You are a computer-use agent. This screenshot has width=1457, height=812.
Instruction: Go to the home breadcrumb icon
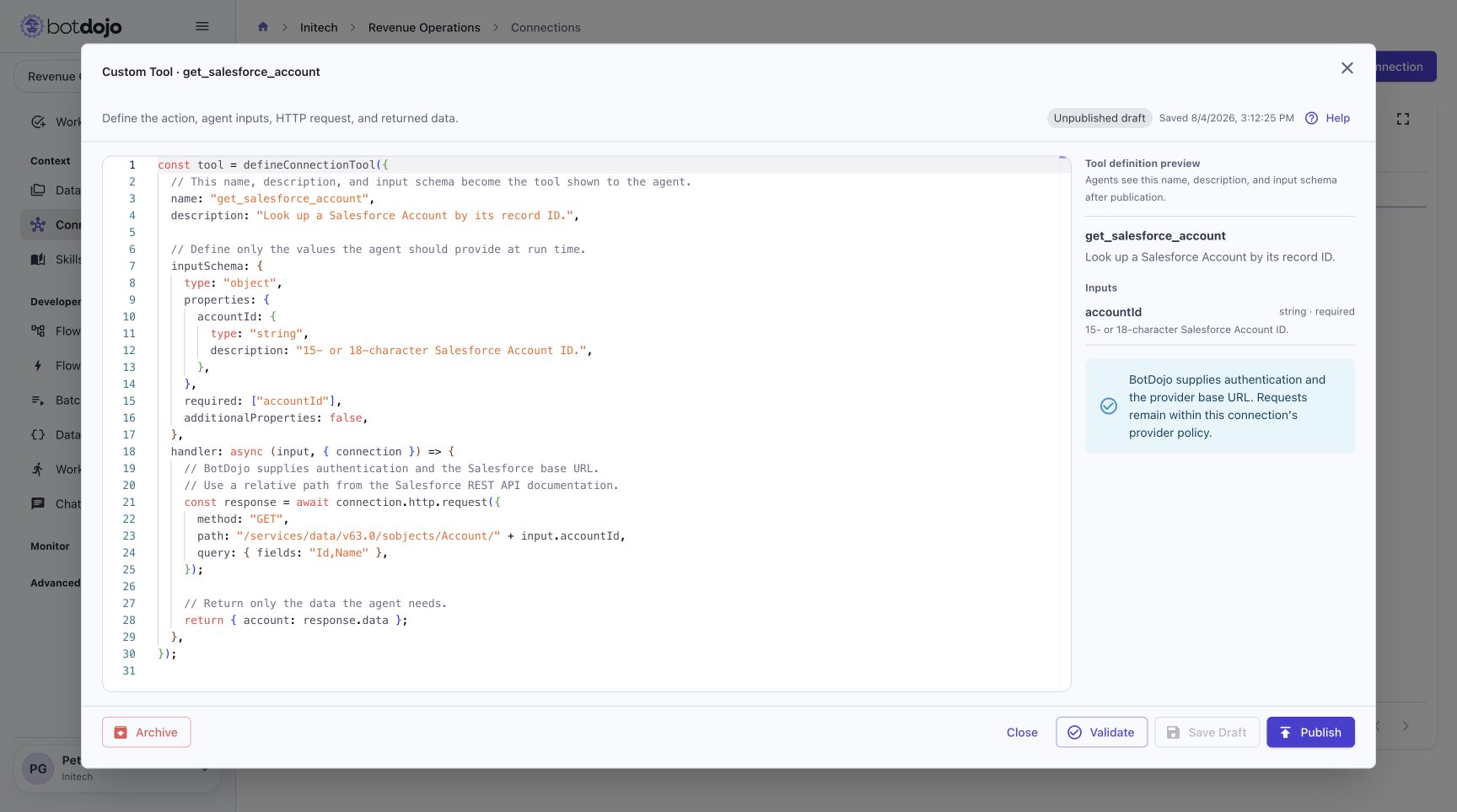point(263,27)
